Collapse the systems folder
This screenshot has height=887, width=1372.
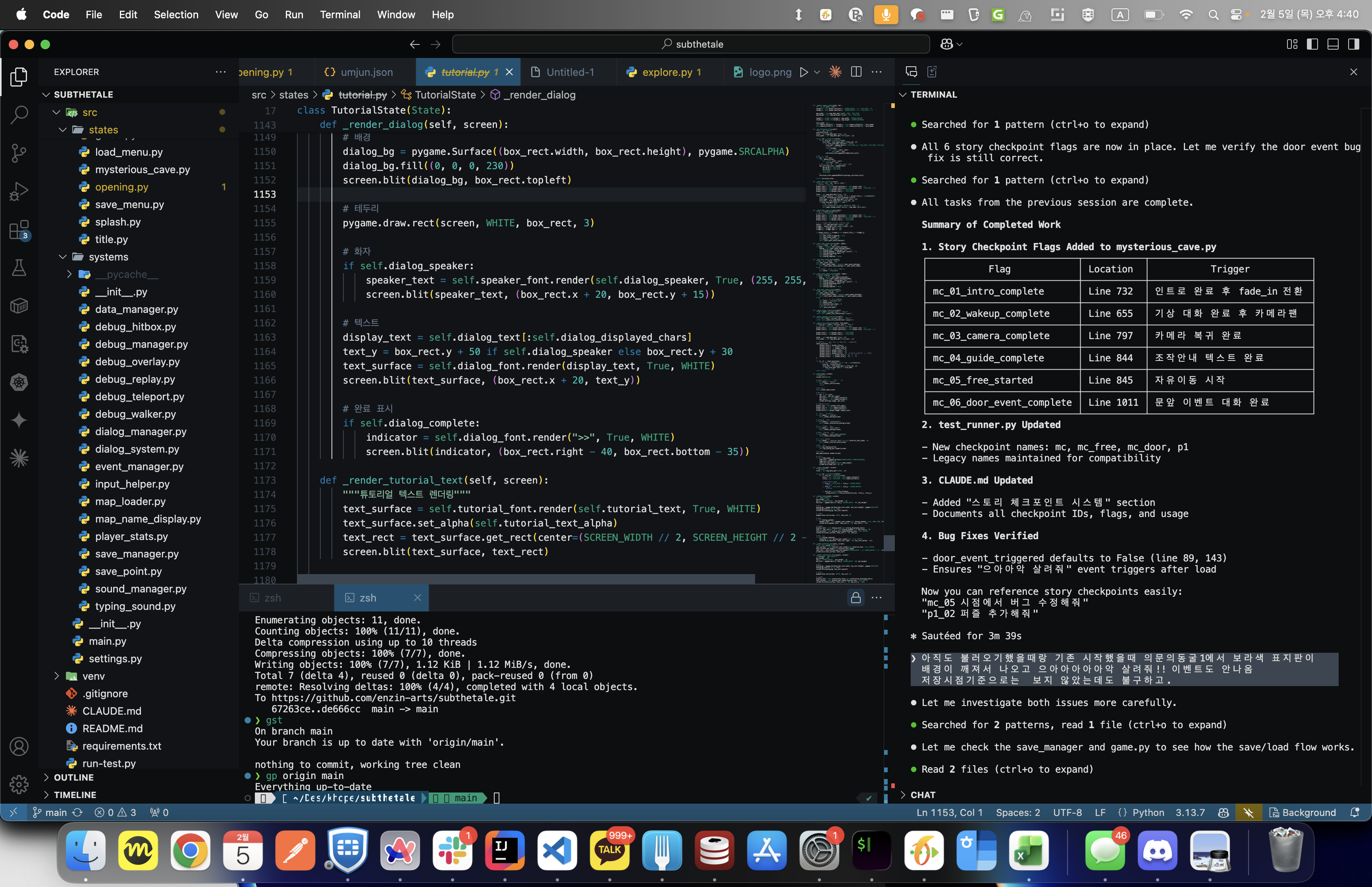(108, 257)
